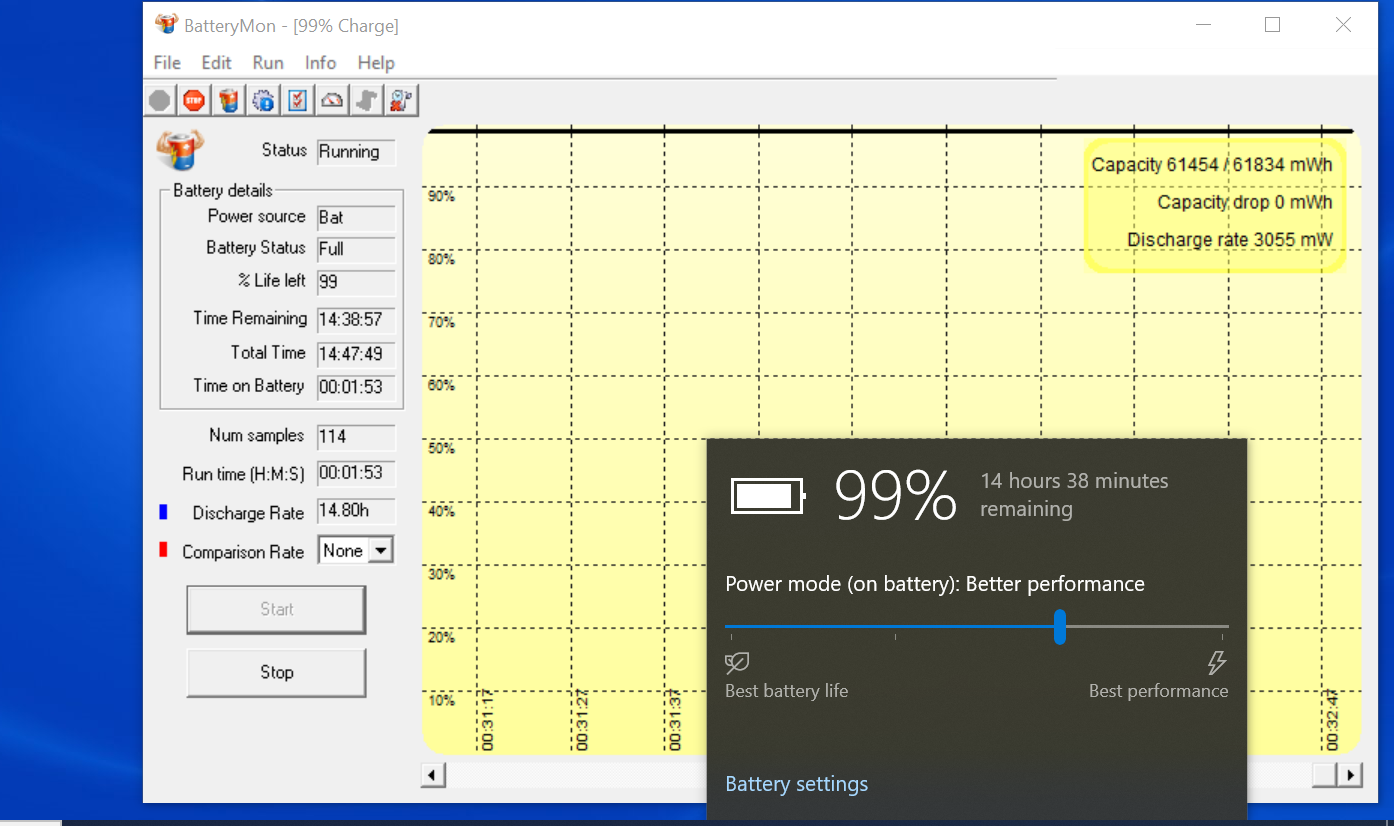Screen dimensions: 1394x826
Task: Click the battery icon in power flyout
Action: 768,496
